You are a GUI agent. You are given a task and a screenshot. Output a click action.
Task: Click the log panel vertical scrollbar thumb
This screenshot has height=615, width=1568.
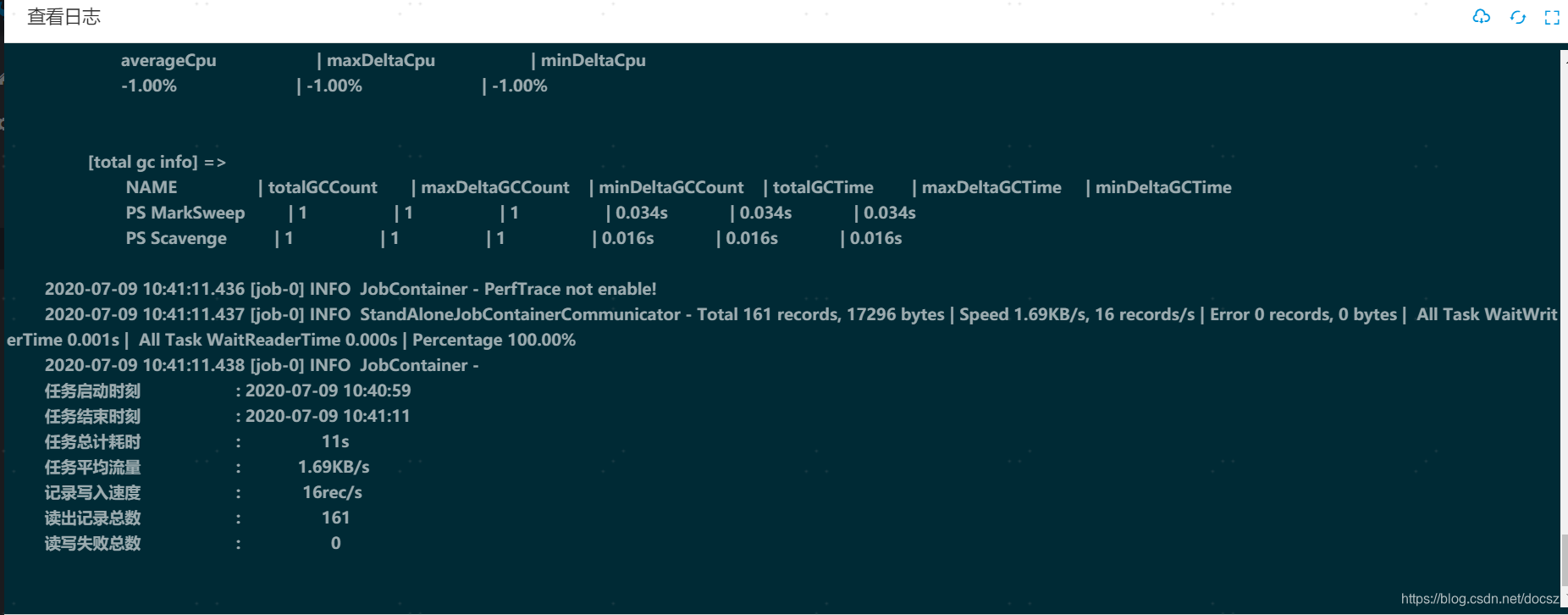coord(1564,559)
